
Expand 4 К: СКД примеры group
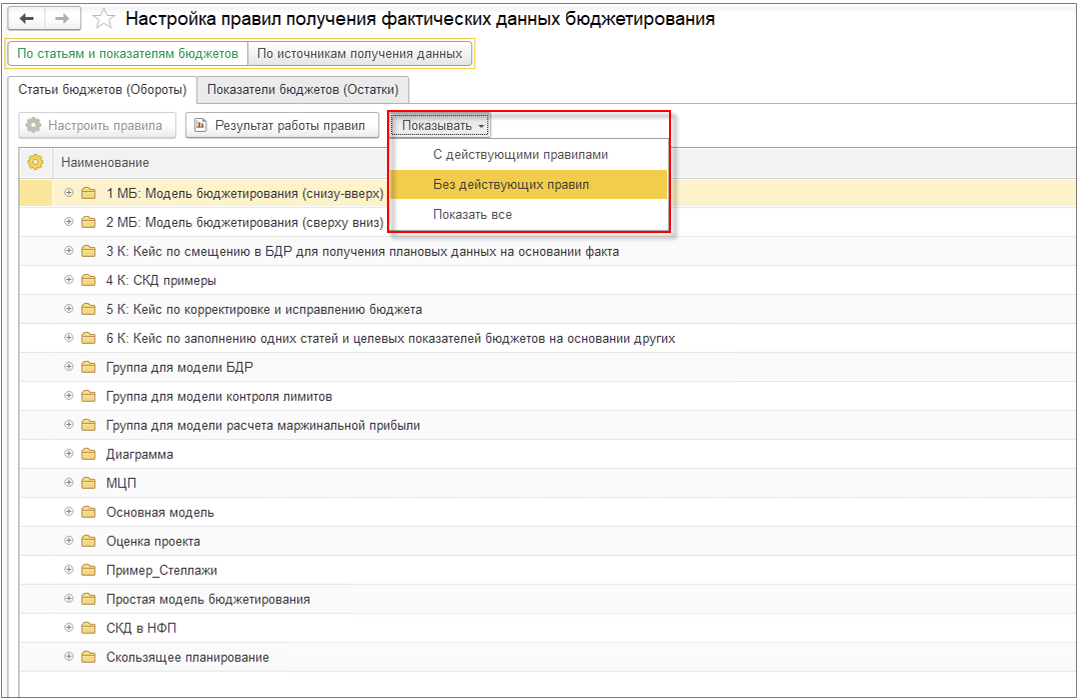69,280
